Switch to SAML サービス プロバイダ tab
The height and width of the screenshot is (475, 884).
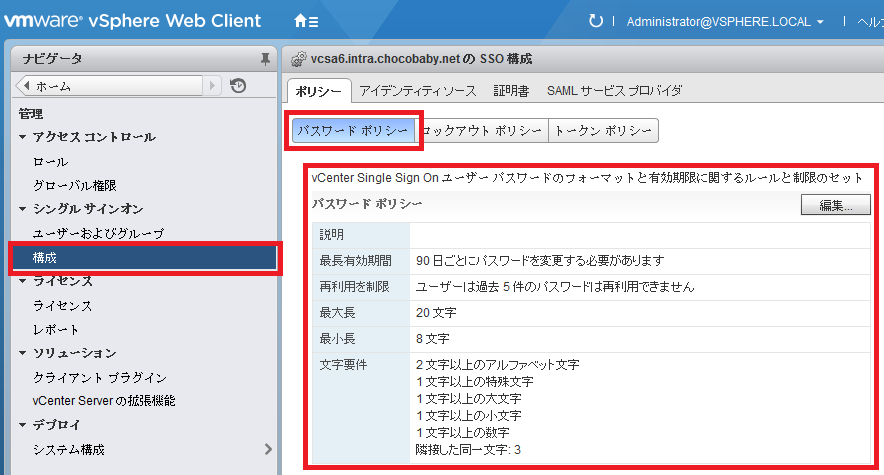(615, 91)
